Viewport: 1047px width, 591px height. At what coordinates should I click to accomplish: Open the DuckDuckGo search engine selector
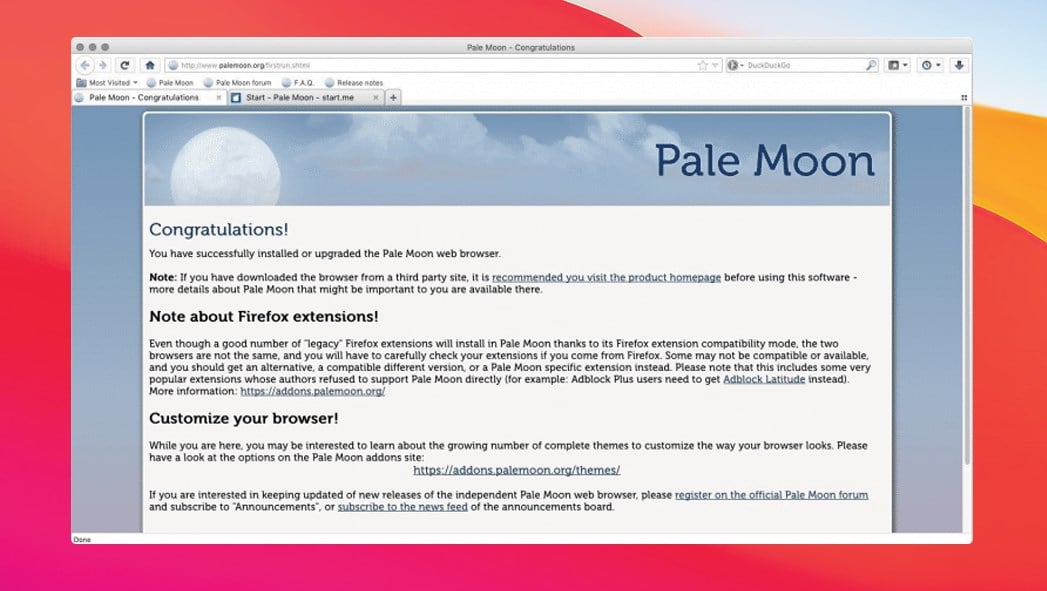(735, 65)
